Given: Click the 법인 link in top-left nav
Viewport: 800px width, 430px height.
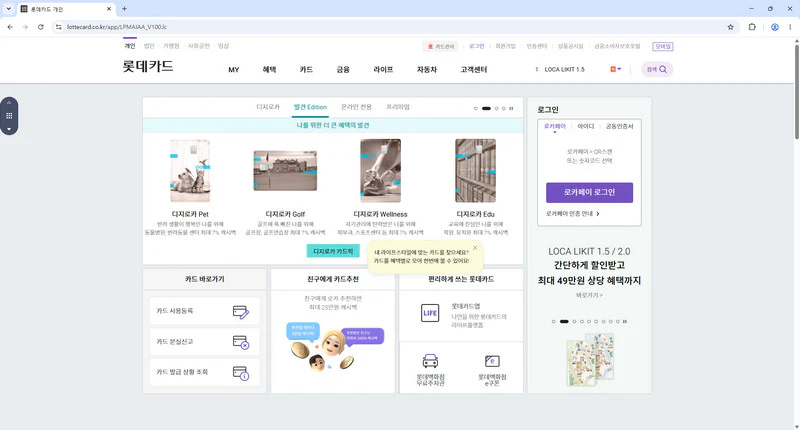Looking at the screenshot, I should coord(148,46).
